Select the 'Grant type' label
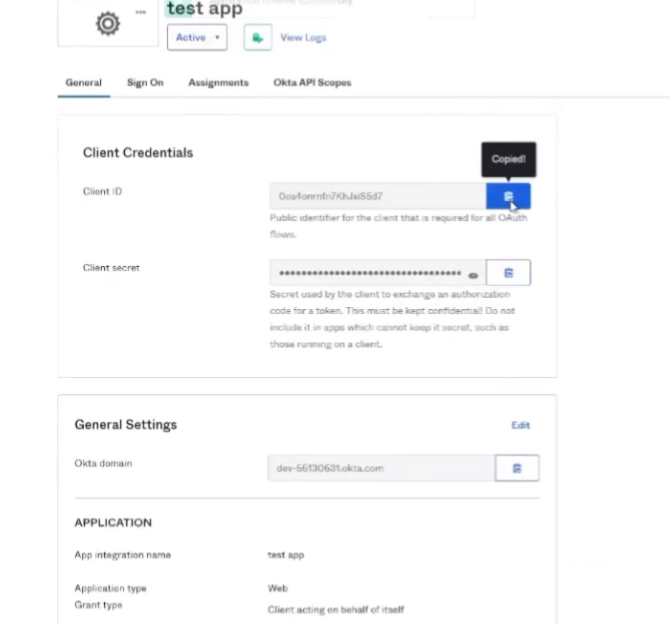670x624 pixels. pyautogui.click(x=98, y=605)
